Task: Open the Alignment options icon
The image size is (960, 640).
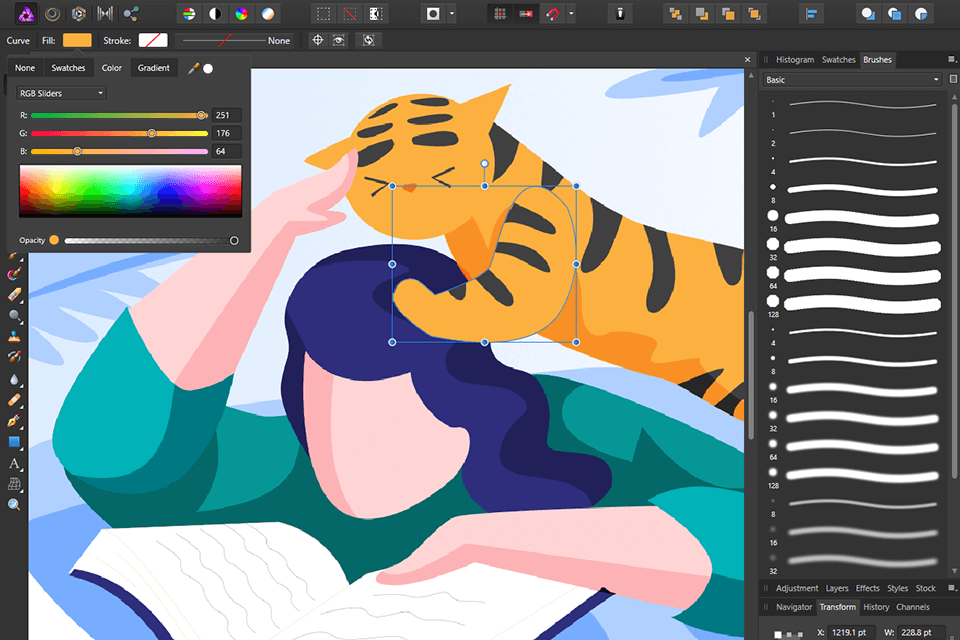Action: [811, 13]
